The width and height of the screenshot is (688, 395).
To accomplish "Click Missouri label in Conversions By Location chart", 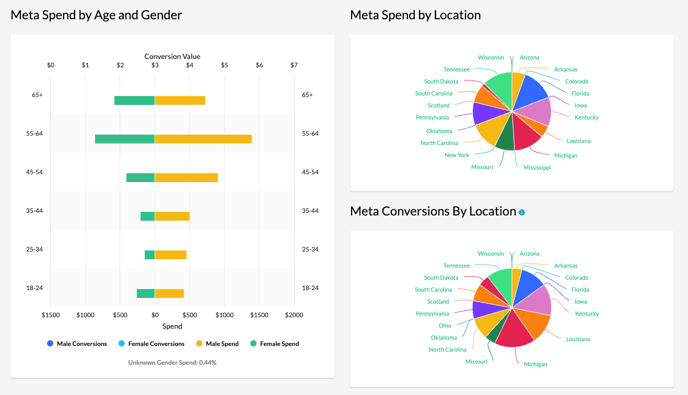I will (476, 362).
